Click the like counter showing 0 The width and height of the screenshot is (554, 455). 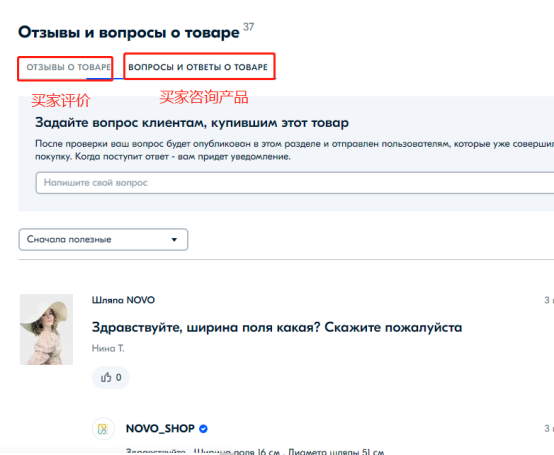click(119, 378)
